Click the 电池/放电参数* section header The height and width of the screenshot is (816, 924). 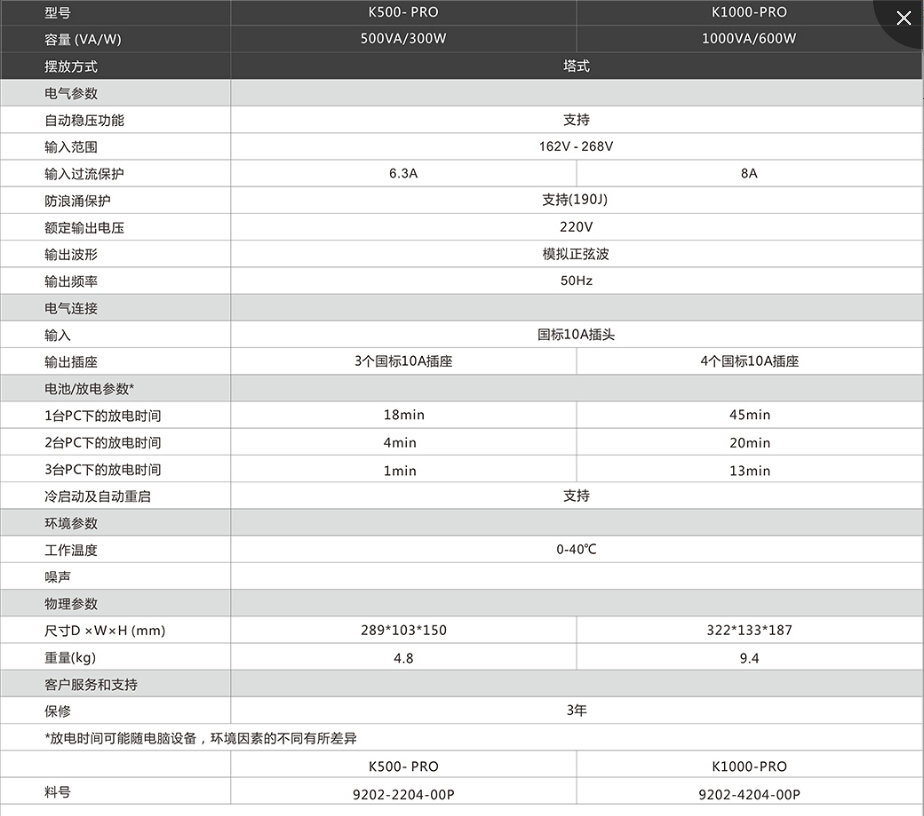[x=89, y=388]
